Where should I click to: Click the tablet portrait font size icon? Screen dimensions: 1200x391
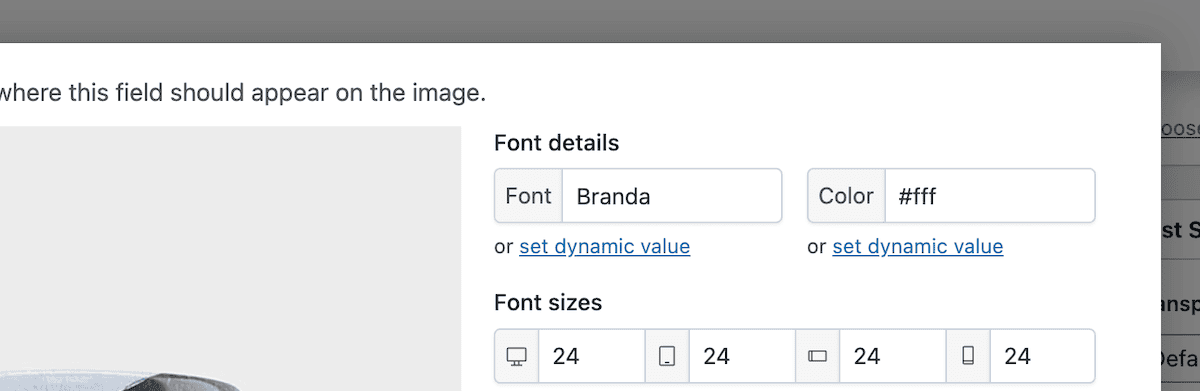coord(668,356)
